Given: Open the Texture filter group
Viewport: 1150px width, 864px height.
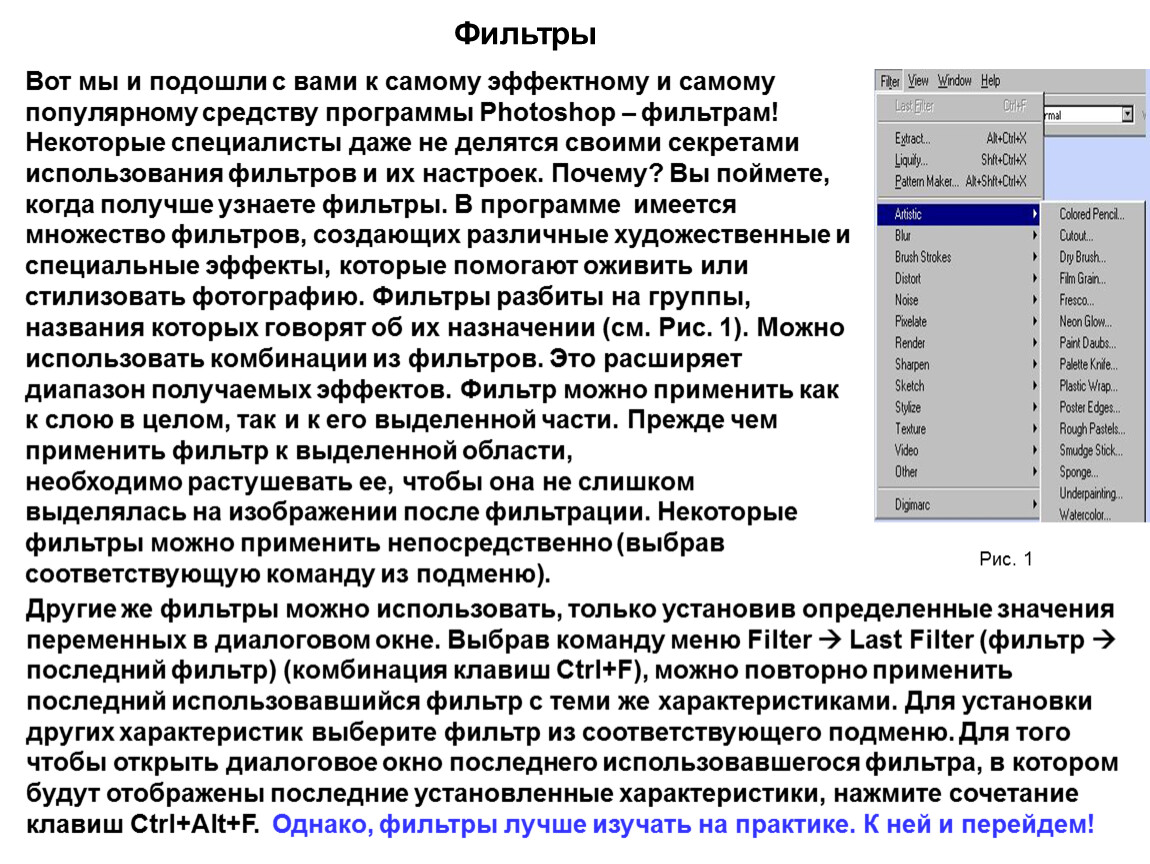Looking at the screenshot, I should coord(959,429).
